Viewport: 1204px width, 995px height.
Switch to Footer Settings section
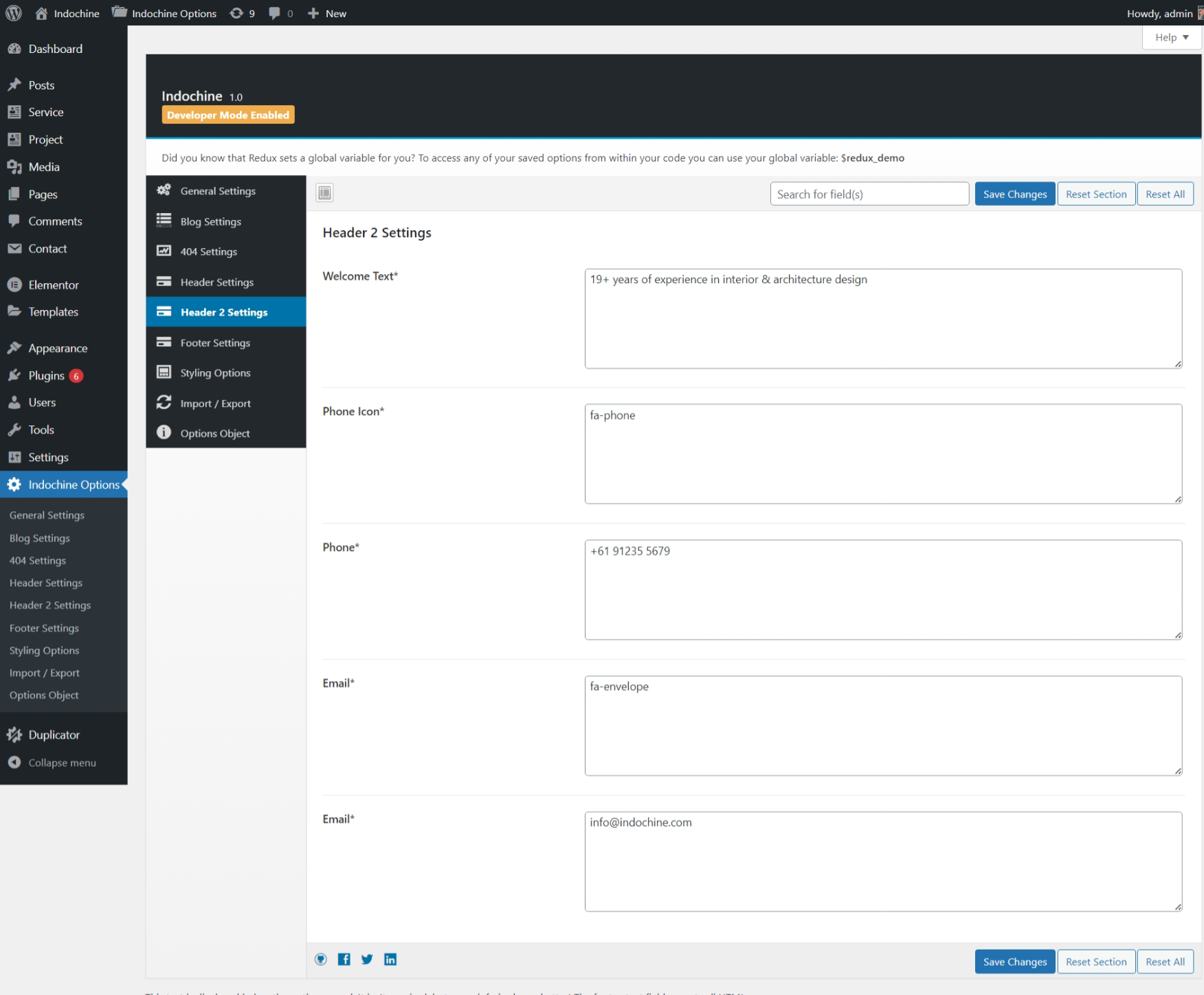point(215,342)
